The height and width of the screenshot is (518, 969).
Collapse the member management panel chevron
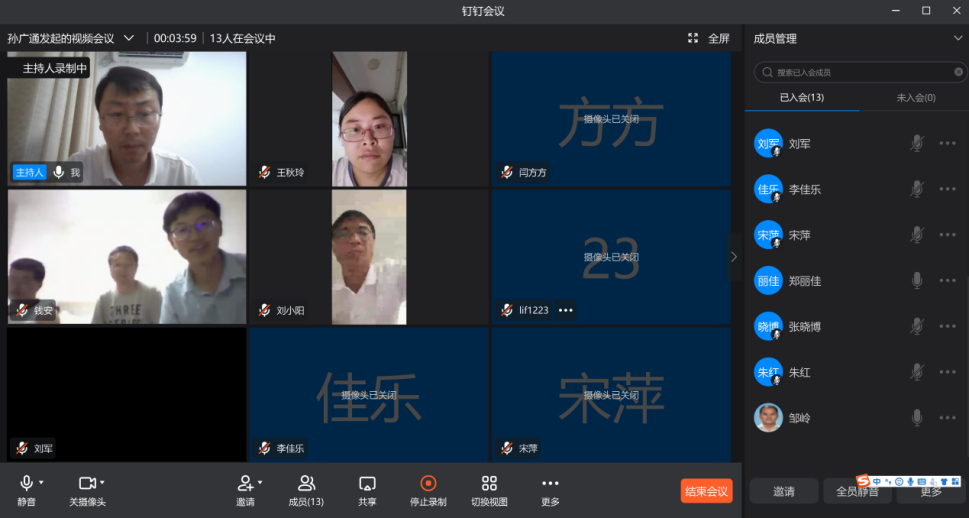coord(958,38)
